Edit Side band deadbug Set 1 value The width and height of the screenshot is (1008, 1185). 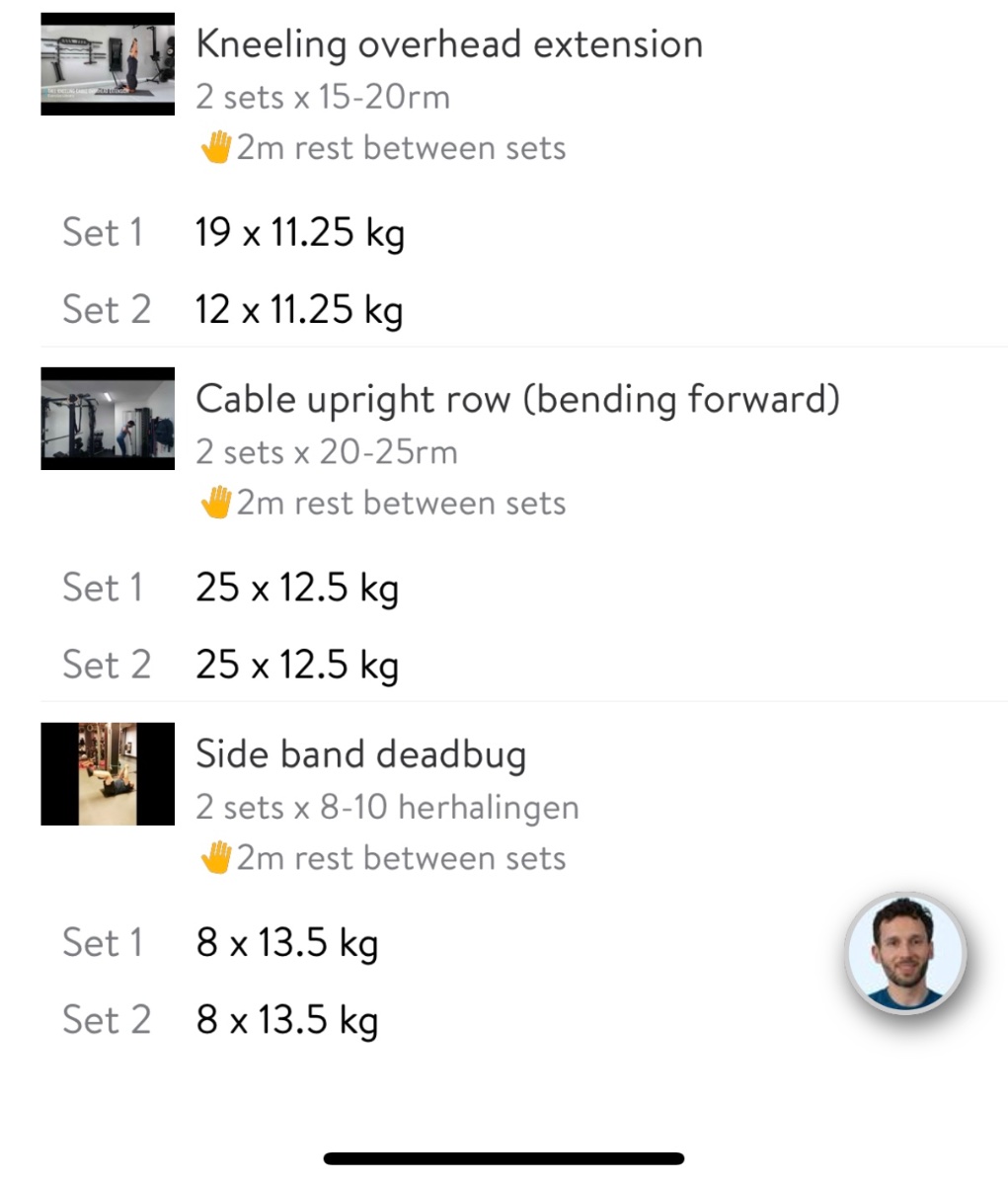tap(287, 942)
